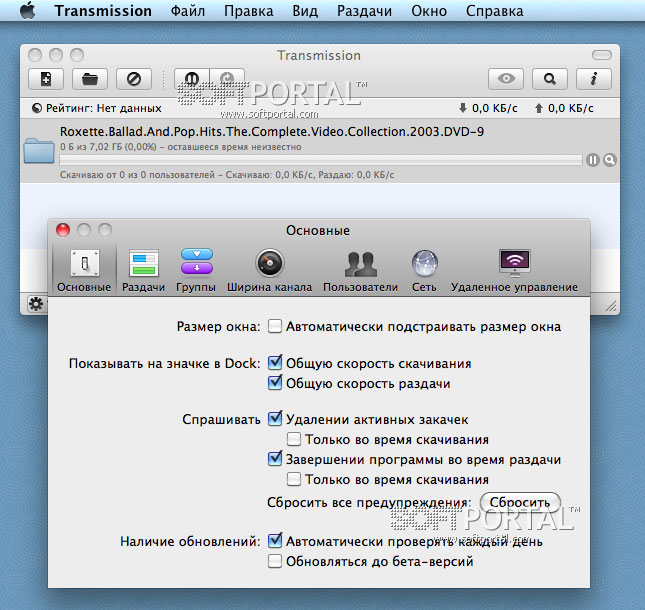Enable Автоматически подстраивать размер окна

coord(275,327)
